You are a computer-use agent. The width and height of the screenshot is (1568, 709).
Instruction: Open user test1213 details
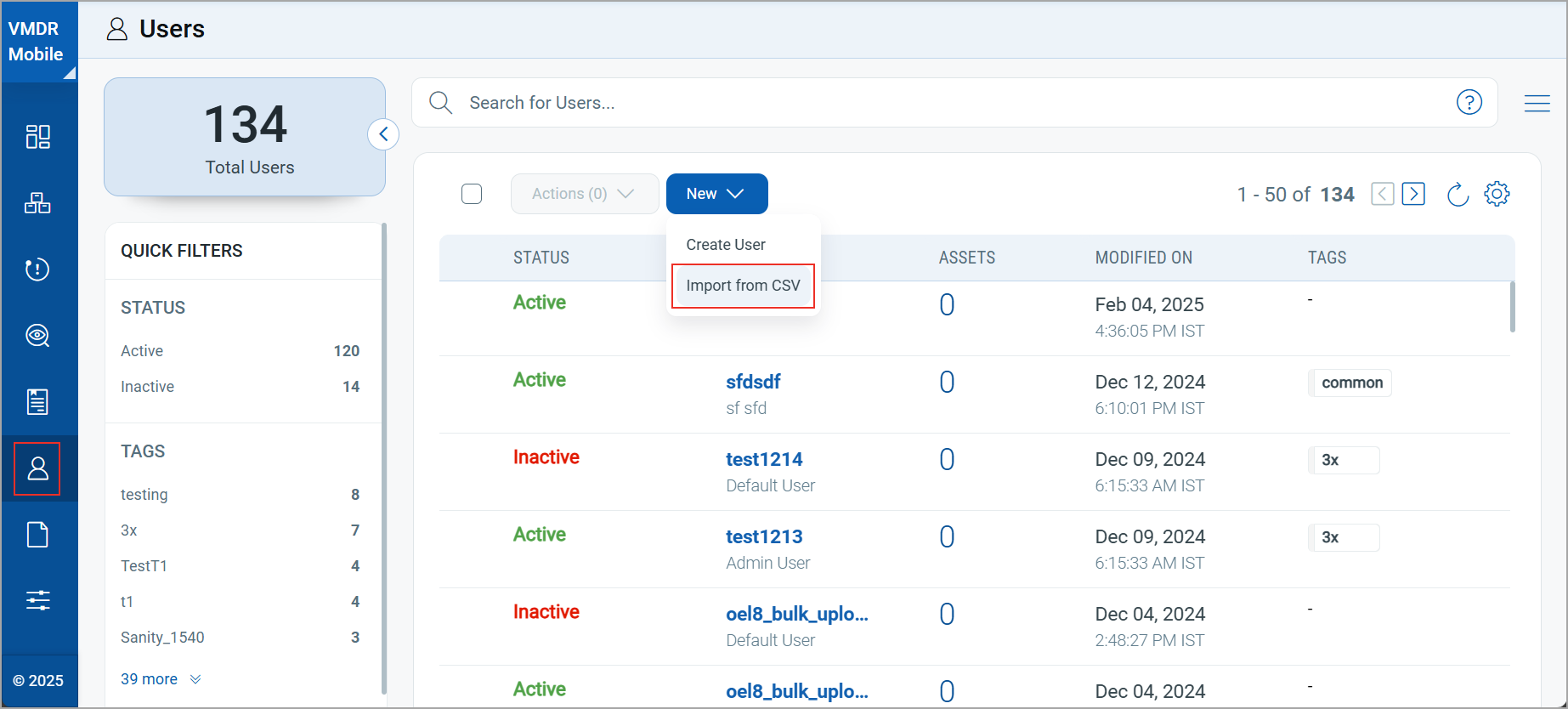coord(764,536)
